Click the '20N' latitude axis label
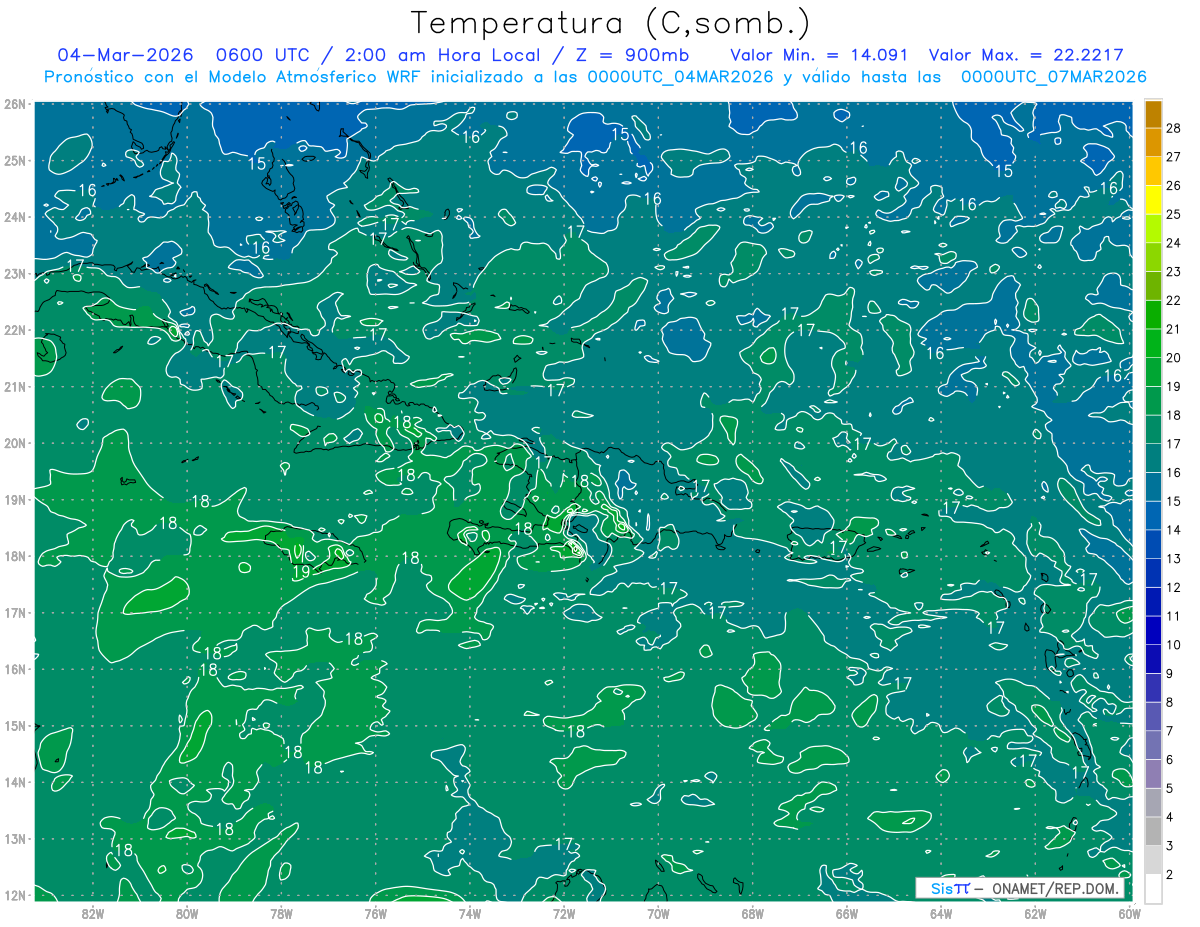 pos(14,443)
